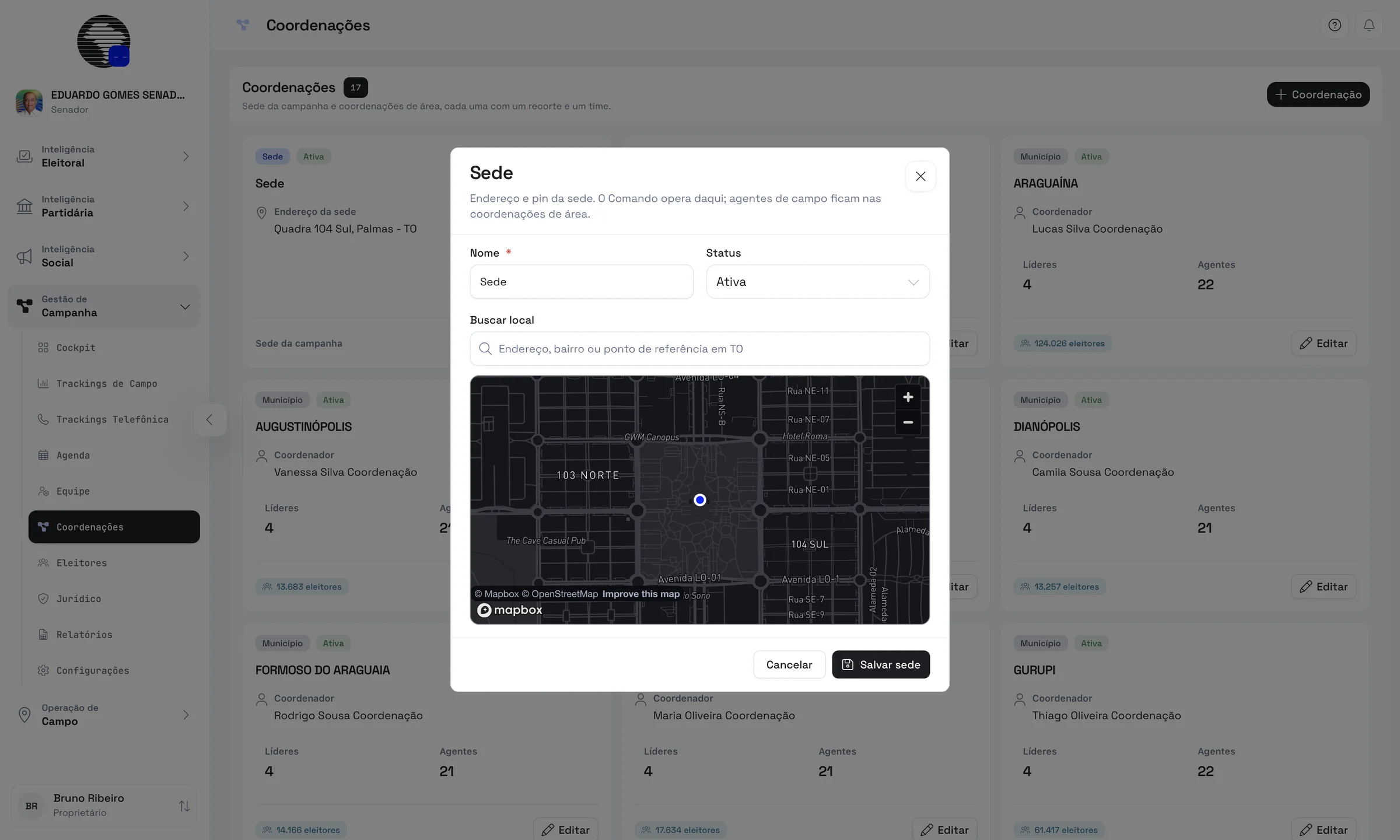Zoom out on the map
The height and width of the screenshot is (840, 1400).
pos(908,422)
